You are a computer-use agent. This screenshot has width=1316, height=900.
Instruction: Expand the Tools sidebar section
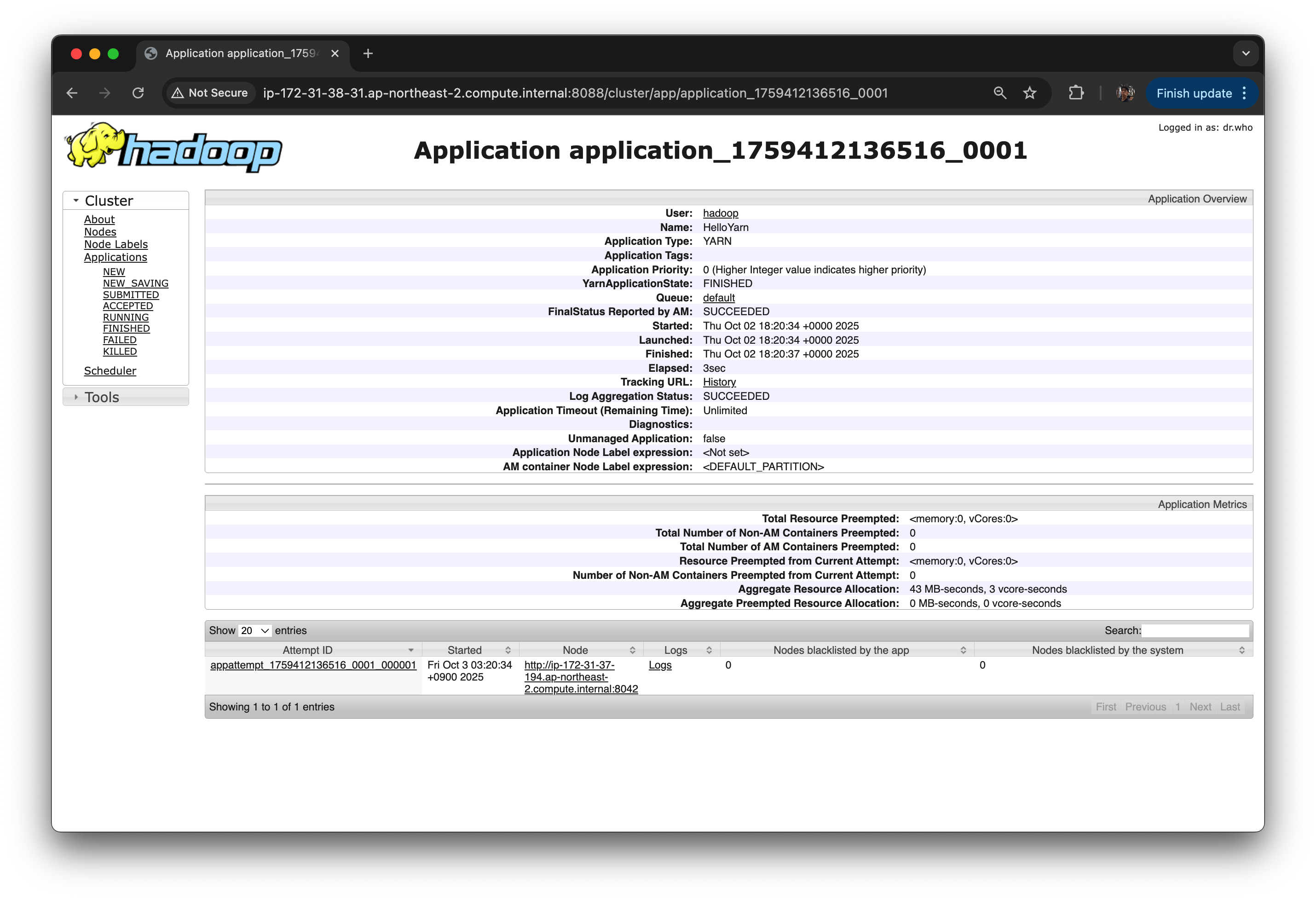tap(101, 397)
